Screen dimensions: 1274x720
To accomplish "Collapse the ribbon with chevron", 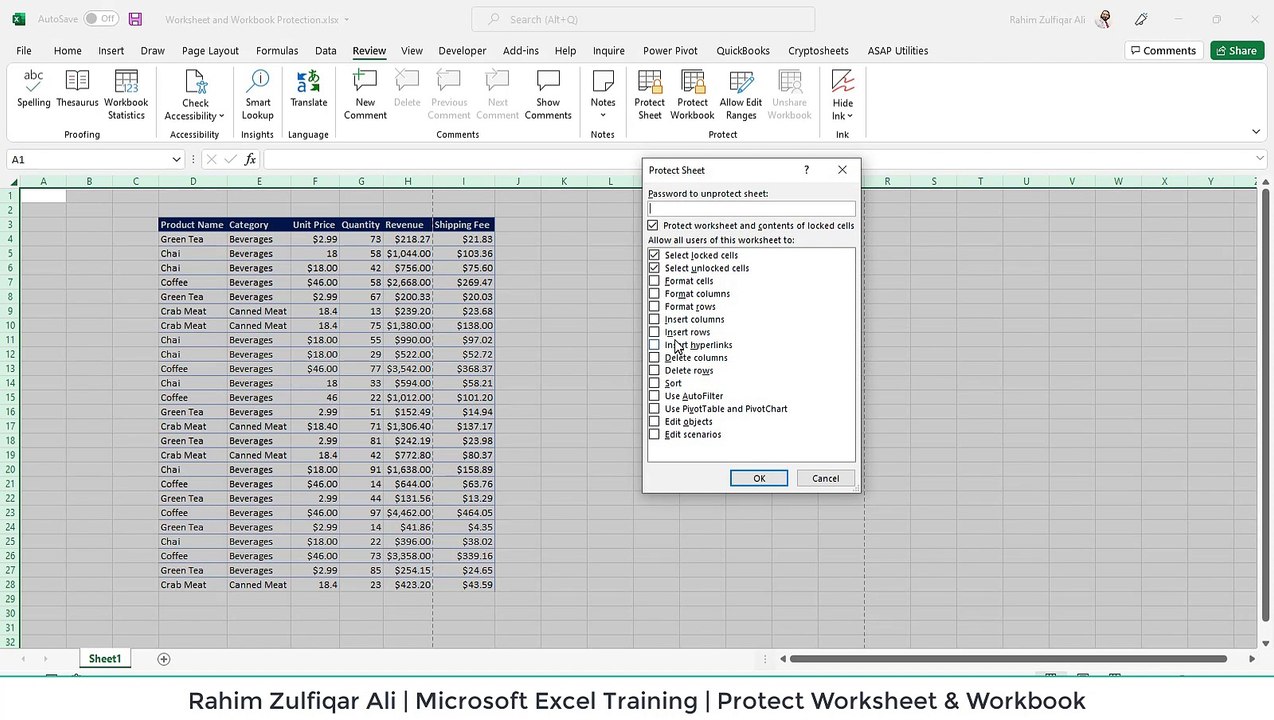I will pyautogui.click(x=1256, y=132).
